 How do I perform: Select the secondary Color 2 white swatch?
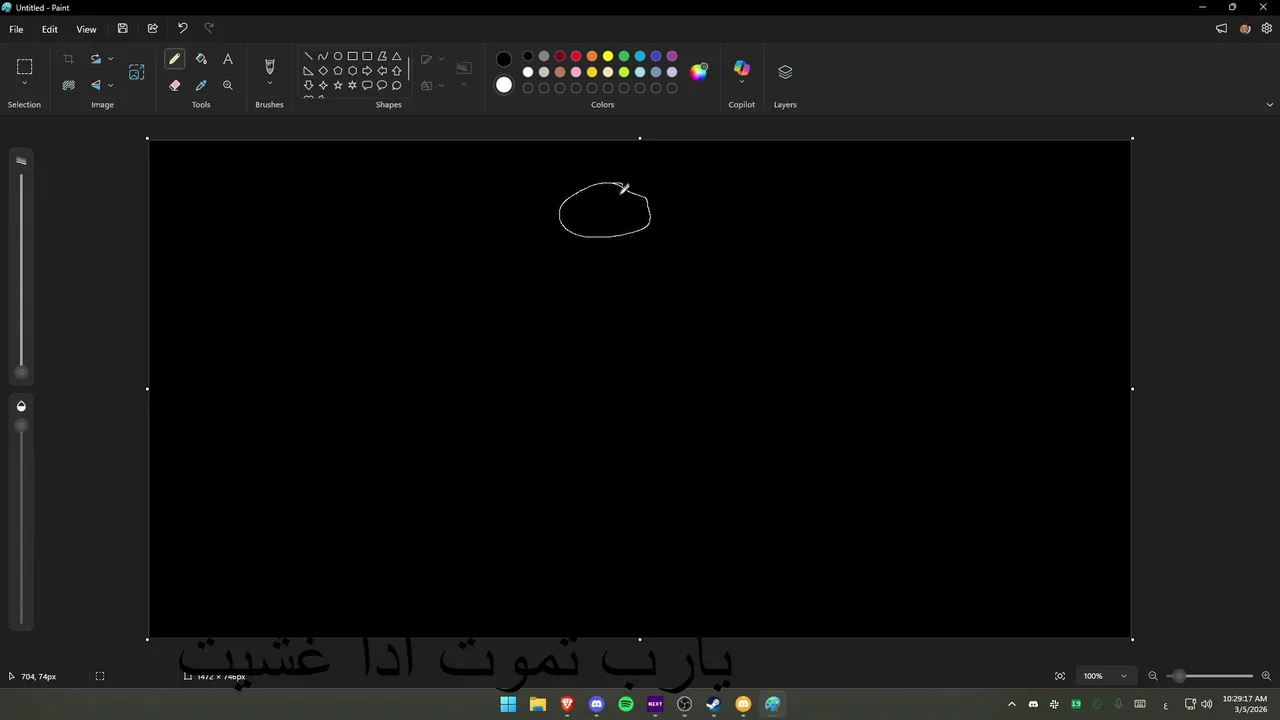(504, 85)
